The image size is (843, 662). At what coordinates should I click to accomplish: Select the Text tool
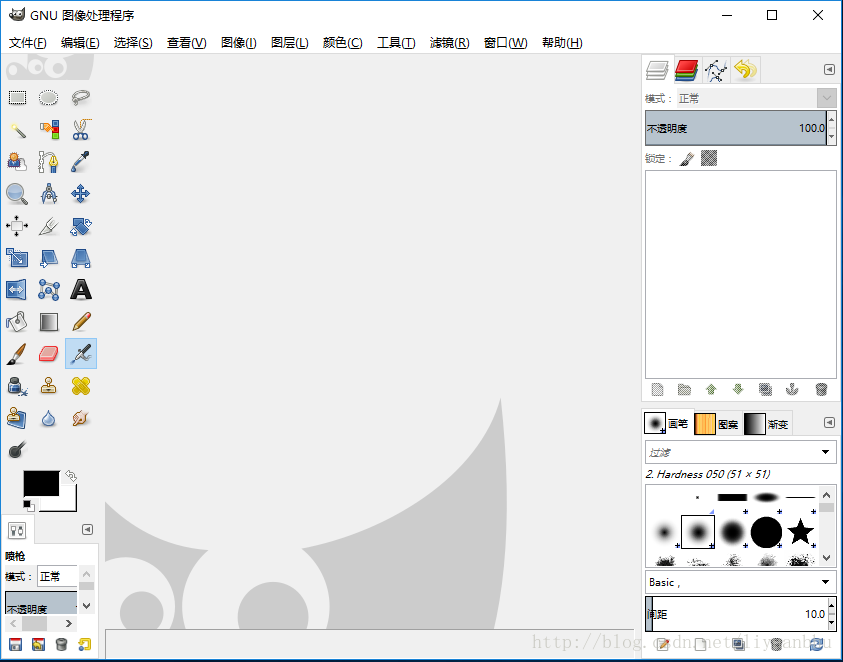[81, 290]
